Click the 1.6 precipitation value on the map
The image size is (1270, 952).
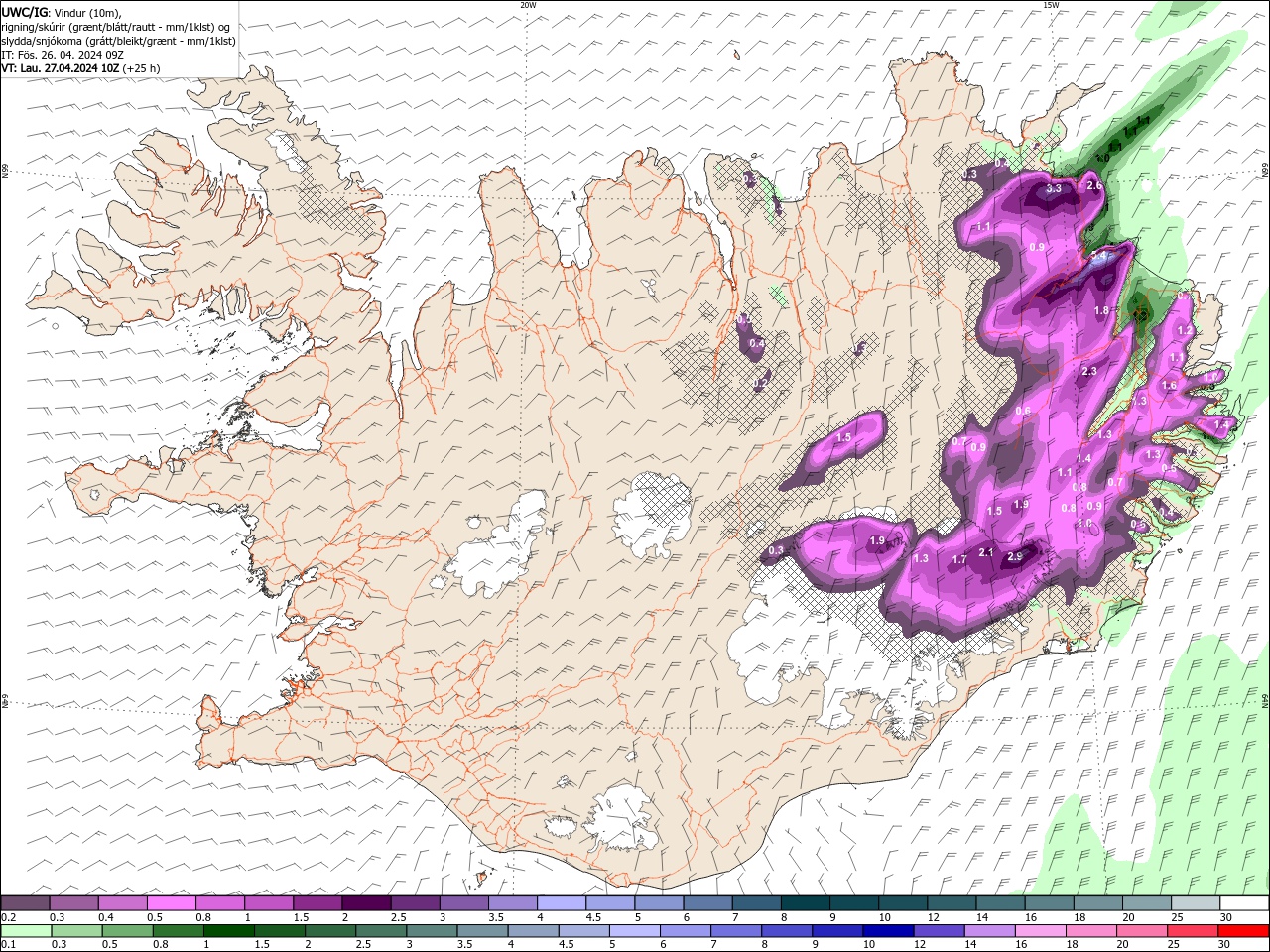1169,386
